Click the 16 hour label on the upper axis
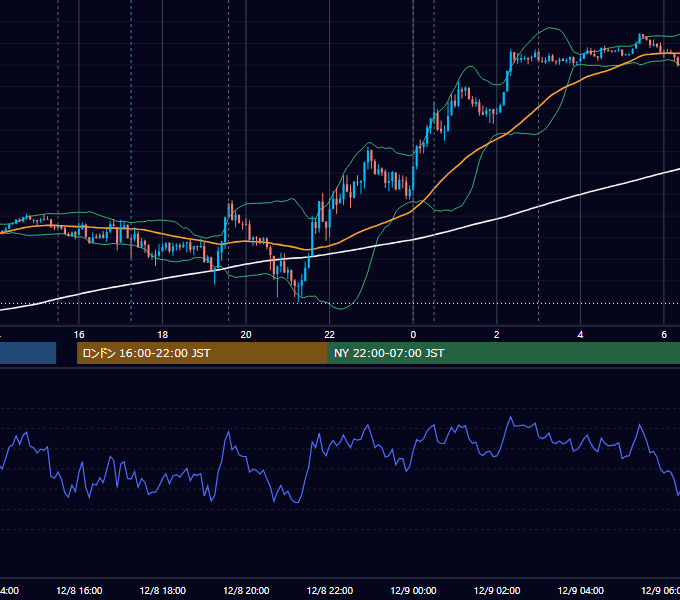This screenshot has height=600, width=680. 79,334
